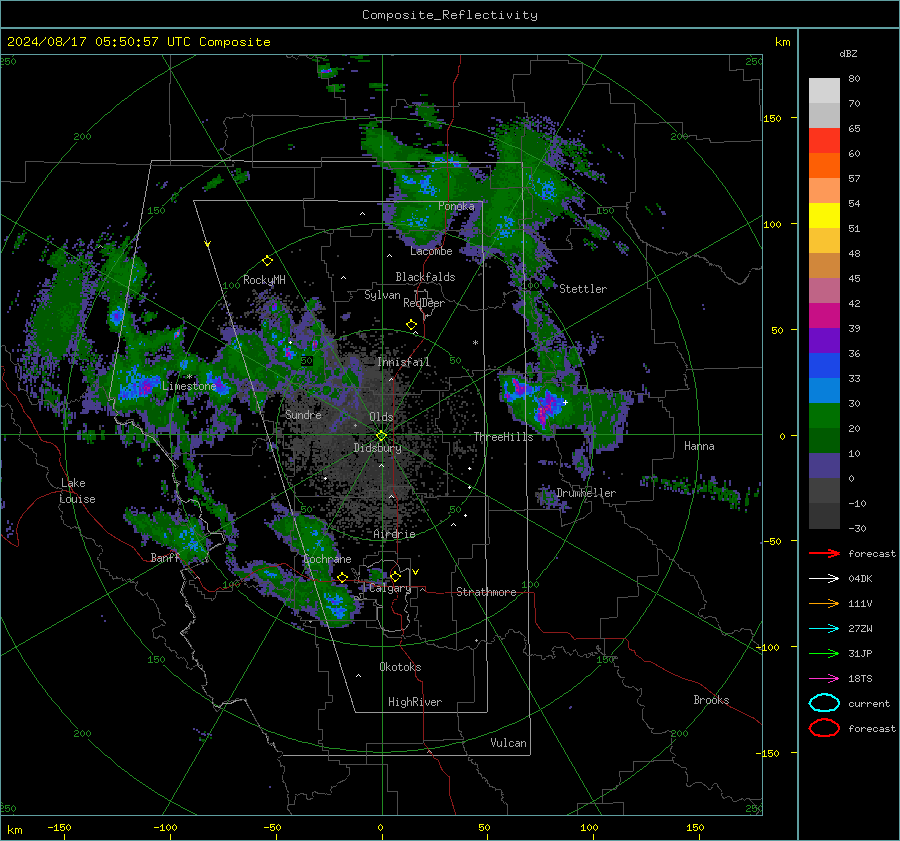Select the white swatch at 80 dBZ
Screen dimensions: 900x841
click(x=824, y=90)
